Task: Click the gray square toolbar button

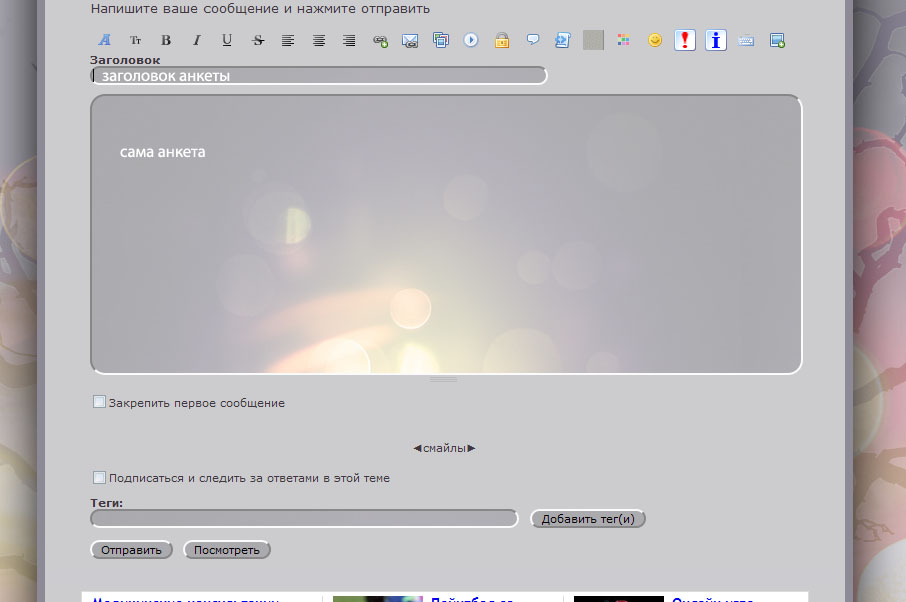Action: click(x=593, y=40)
